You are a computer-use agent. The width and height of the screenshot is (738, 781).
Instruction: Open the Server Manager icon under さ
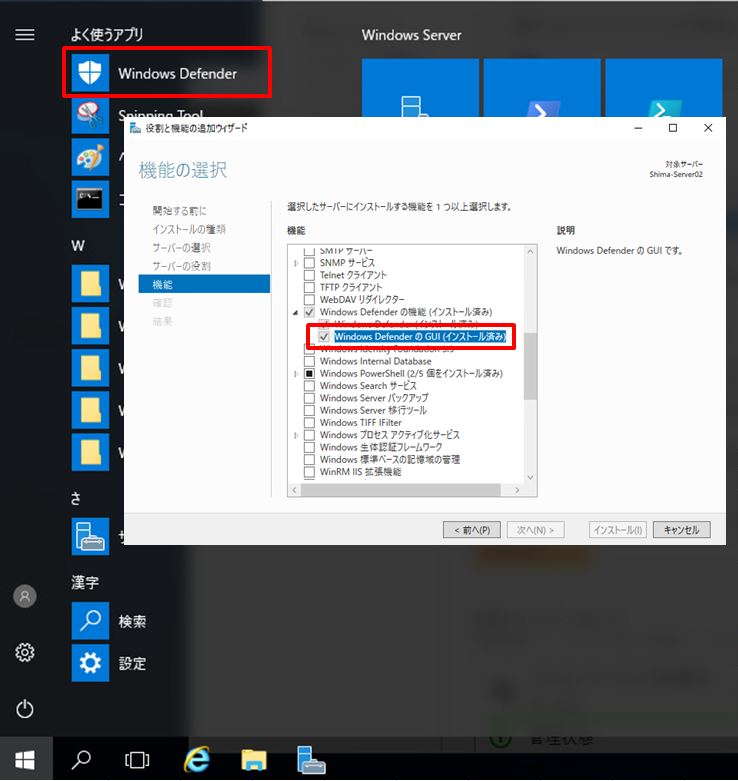(x=90, y=536)
